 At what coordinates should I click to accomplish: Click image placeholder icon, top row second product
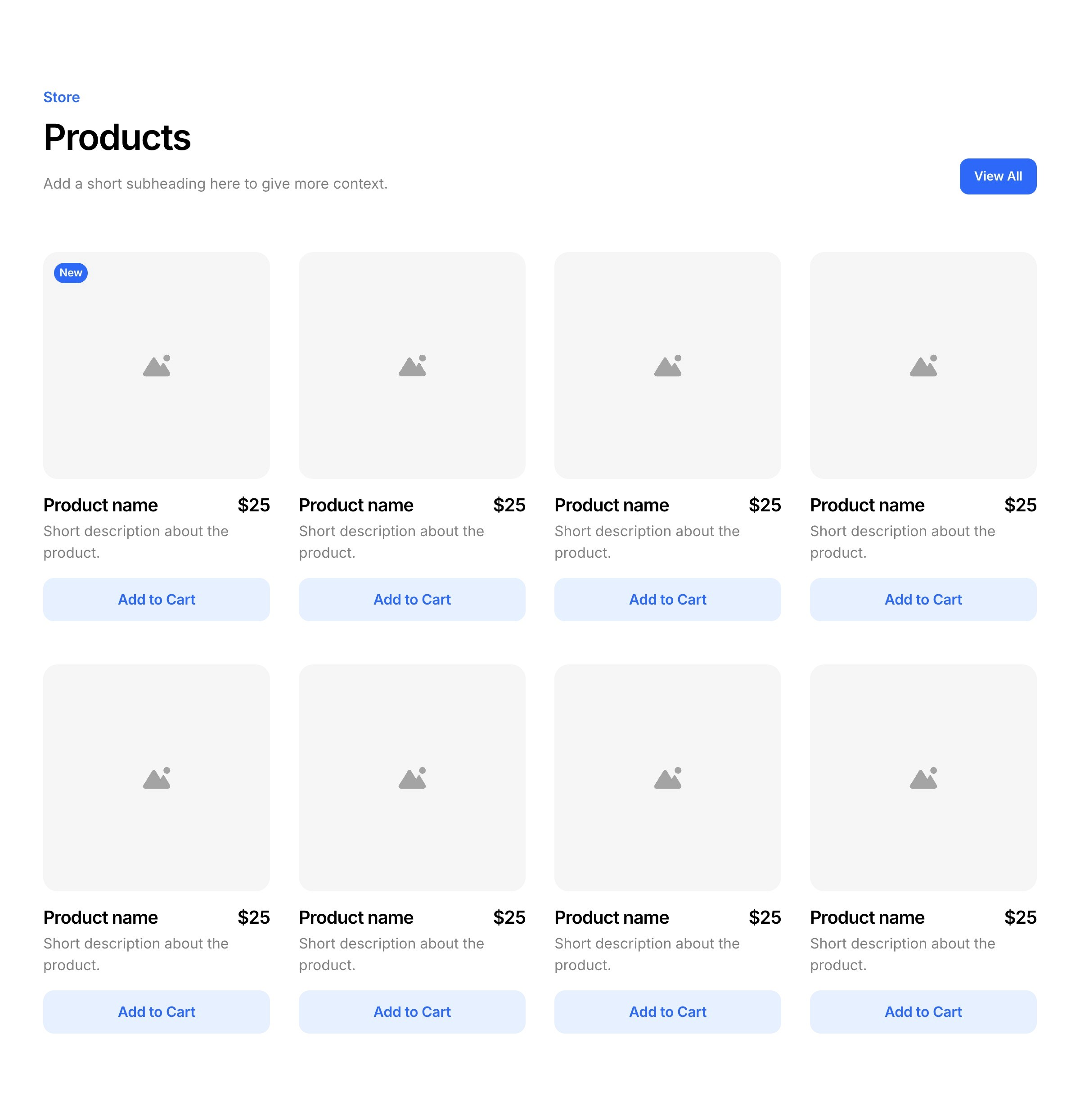412,366
